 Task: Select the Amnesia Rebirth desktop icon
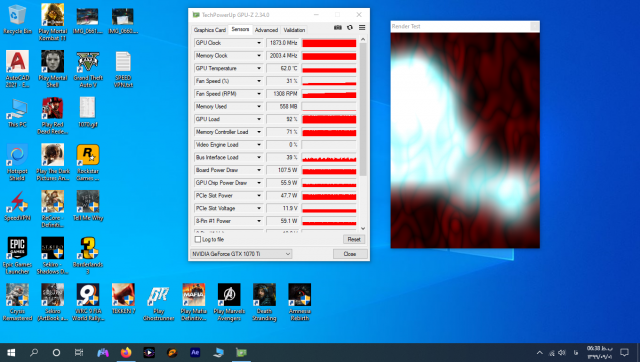pyautogui.click(x=300, y=302)
